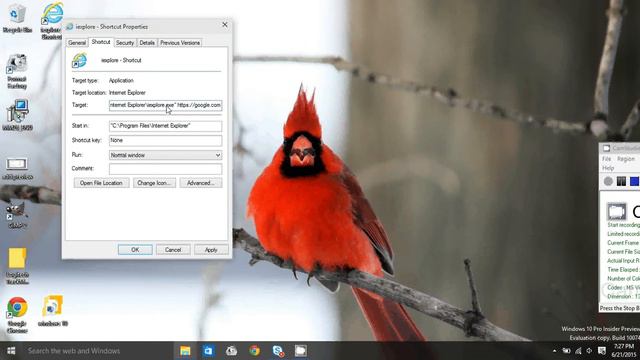Image resolution: width=640 pixels, height=360 pixels.
Task: Select the GIMP desktop shortcut
Action: pos(17,215)
